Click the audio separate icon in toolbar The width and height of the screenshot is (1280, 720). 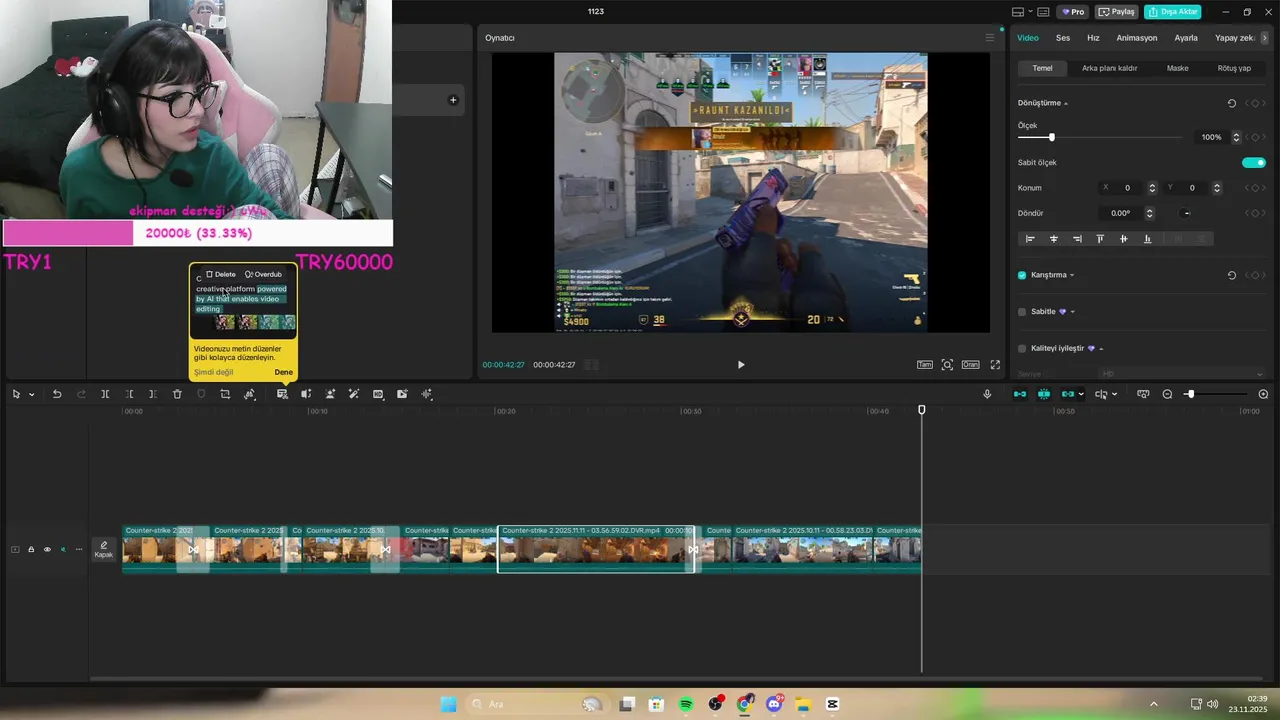pos(306,394)
